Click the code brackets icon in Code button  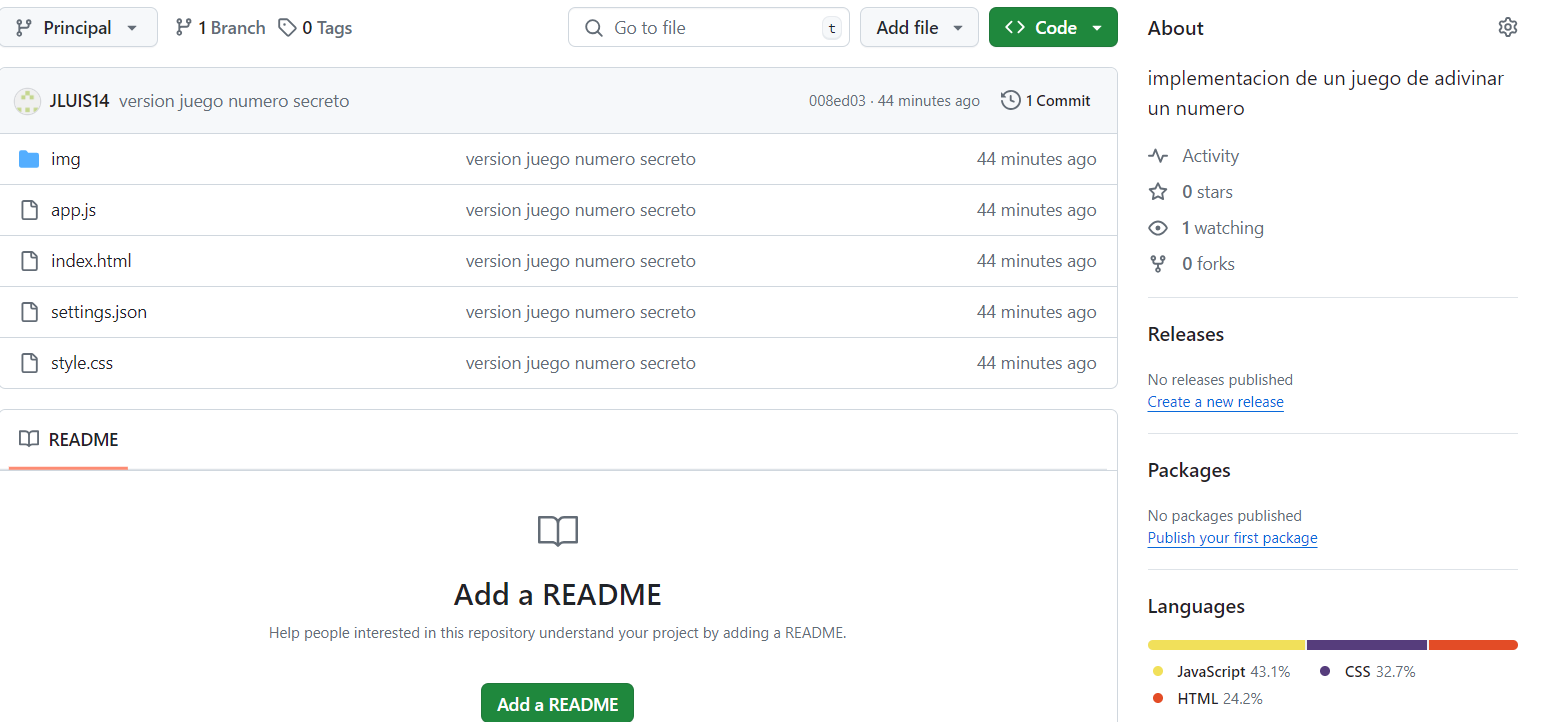[x=1015, y=27]
